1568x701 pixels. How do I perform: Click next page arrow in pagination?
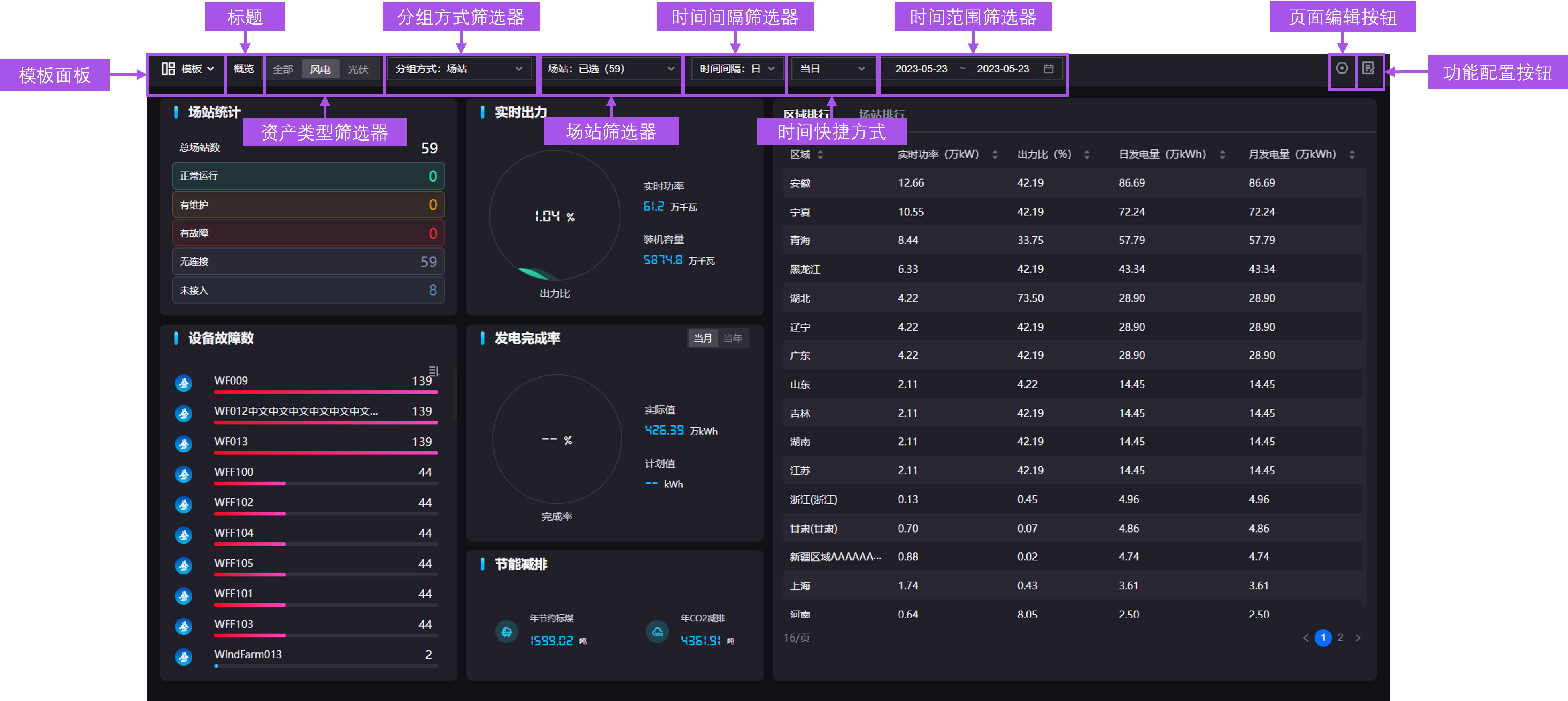tap(1357, 638)
